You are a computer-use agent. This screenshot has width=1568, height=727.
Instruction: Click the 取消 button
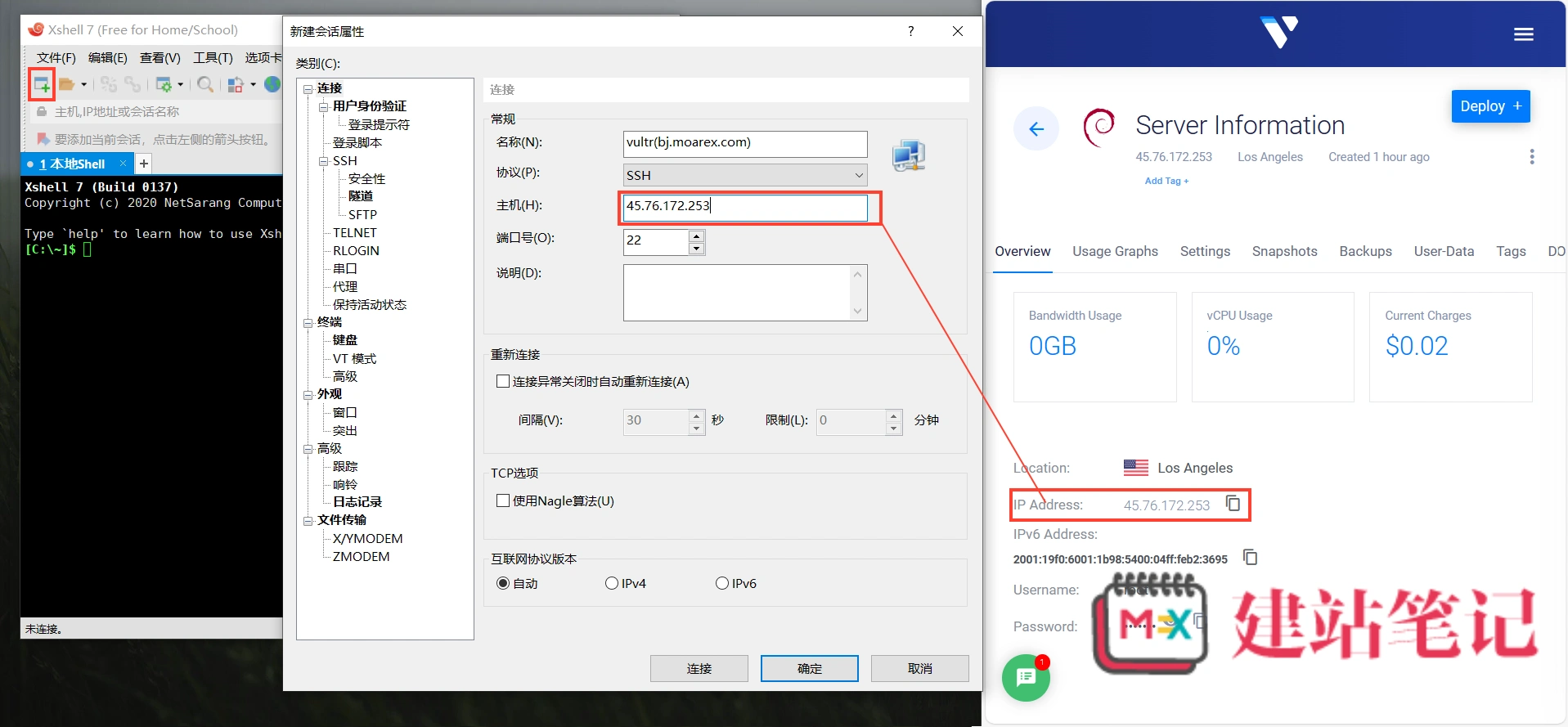[x=920, y=668]
